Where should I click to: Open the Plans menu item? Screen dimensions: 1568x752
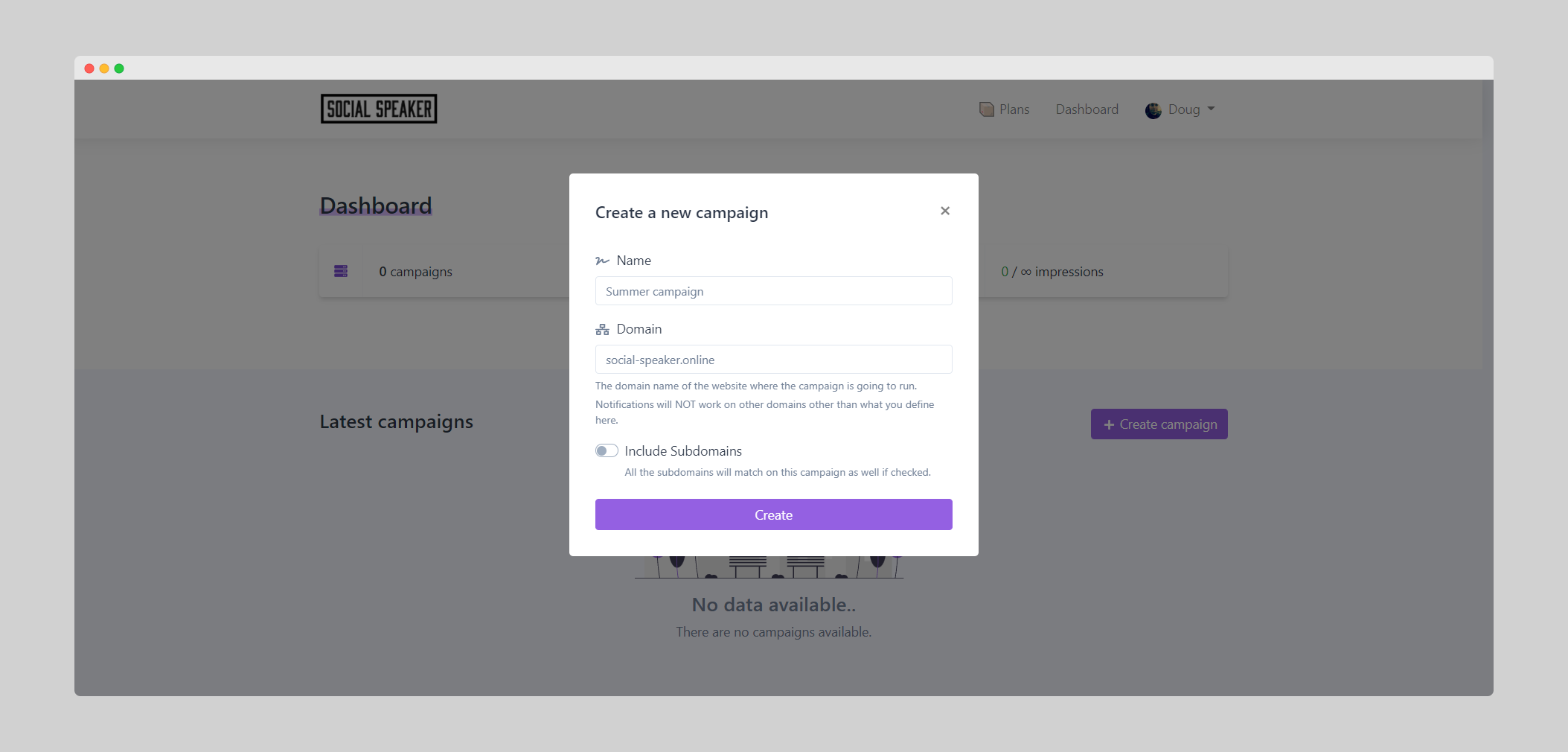coord(1004,109)
